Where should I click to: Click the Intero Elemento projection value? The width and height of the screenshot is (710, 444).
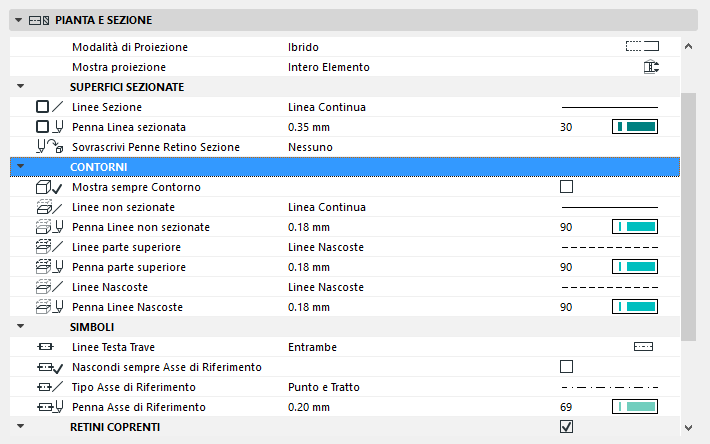pyautogui.click(x=328, y=67)
